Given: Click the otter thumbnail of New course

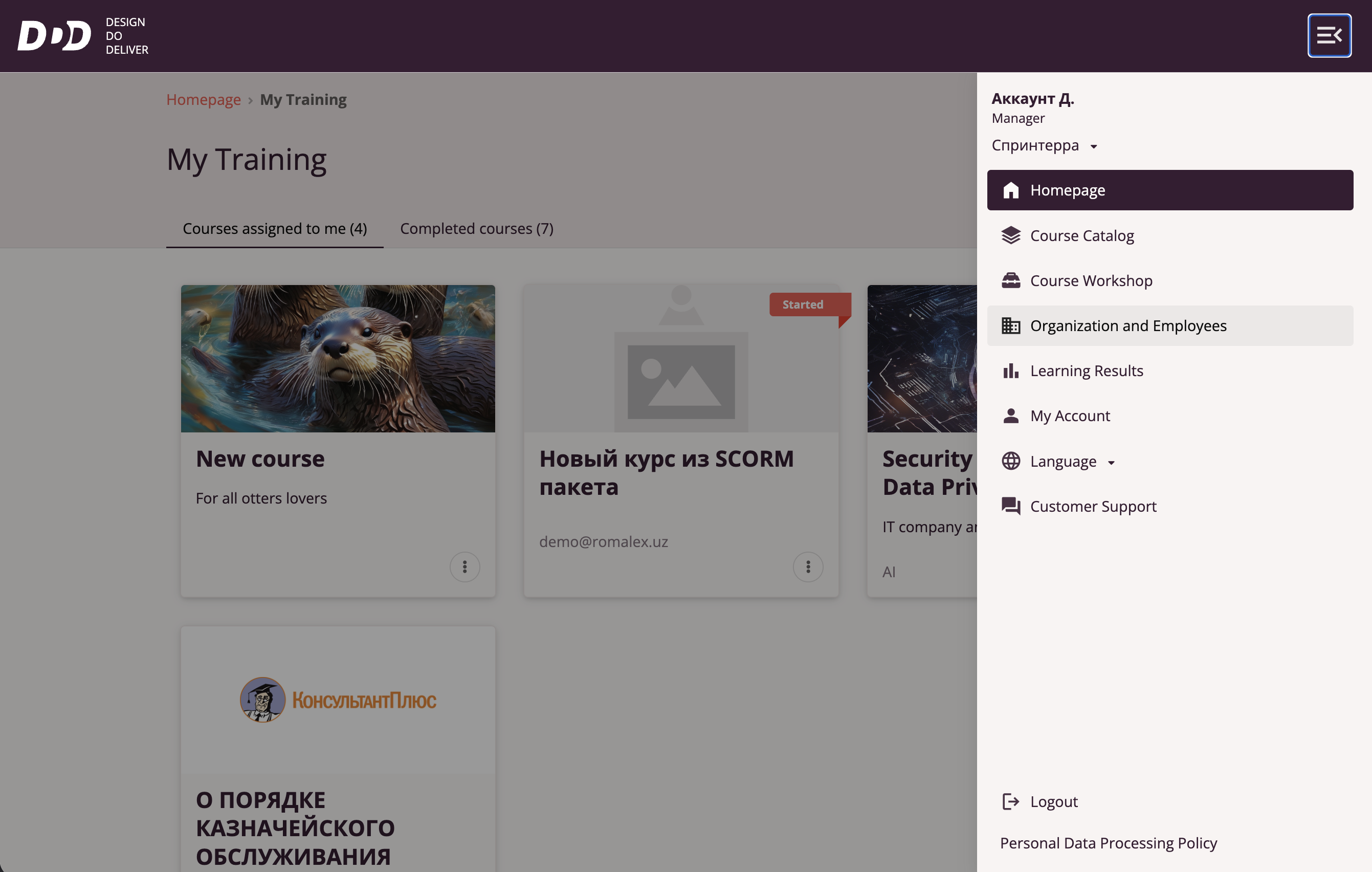Looking at the screenshot, I should tap(338, 359).
